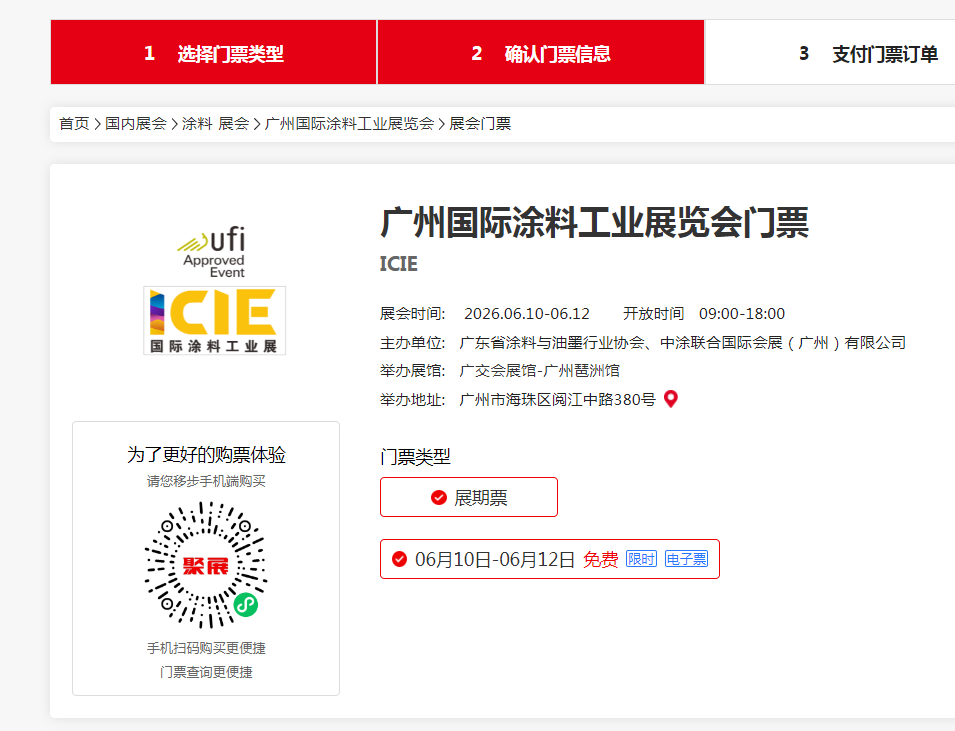Go to step 1 选择门票类型

pyautogui.click(x=213, y=54)
